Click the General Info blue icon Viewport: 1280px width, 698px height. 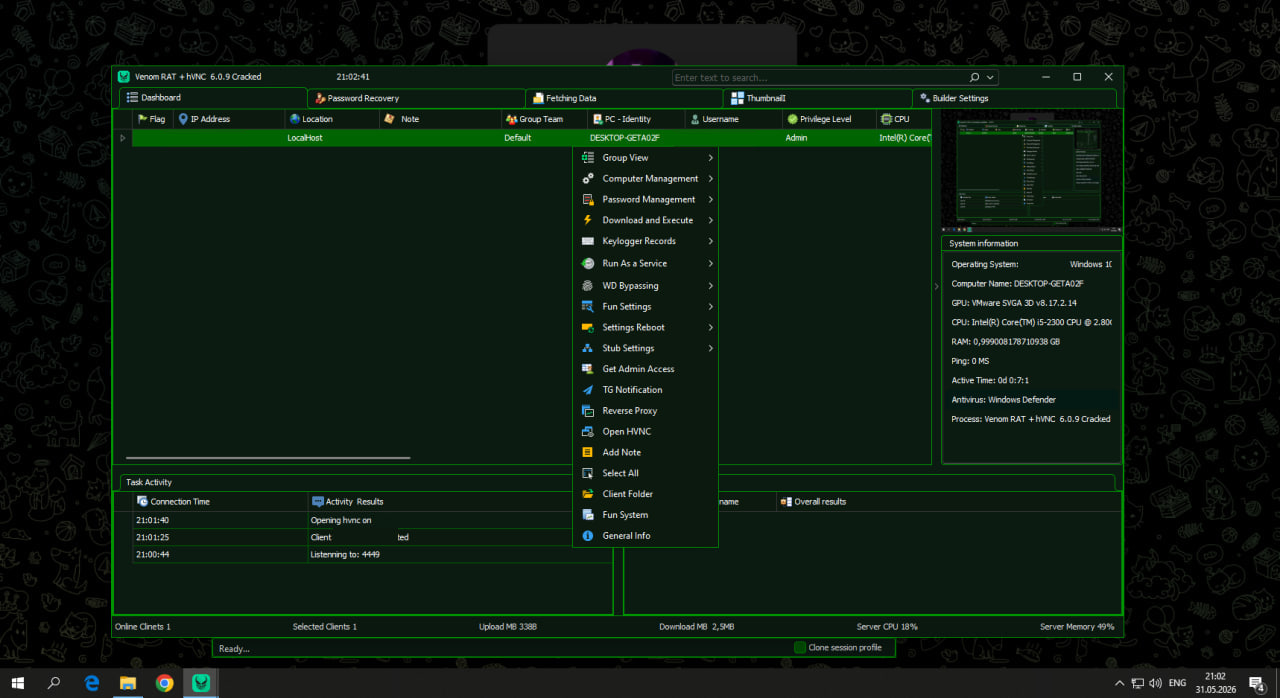[588, 536]
